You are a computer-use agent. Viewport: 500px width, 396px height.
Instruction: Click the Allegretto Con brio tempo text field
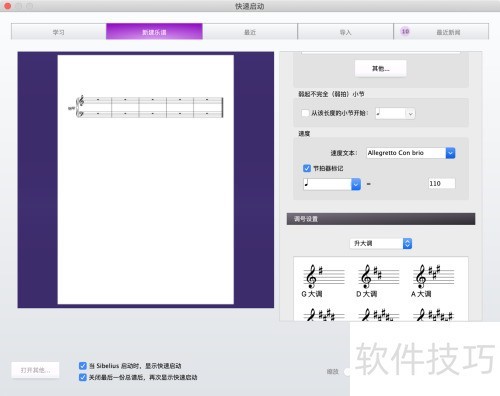(406, 153)
